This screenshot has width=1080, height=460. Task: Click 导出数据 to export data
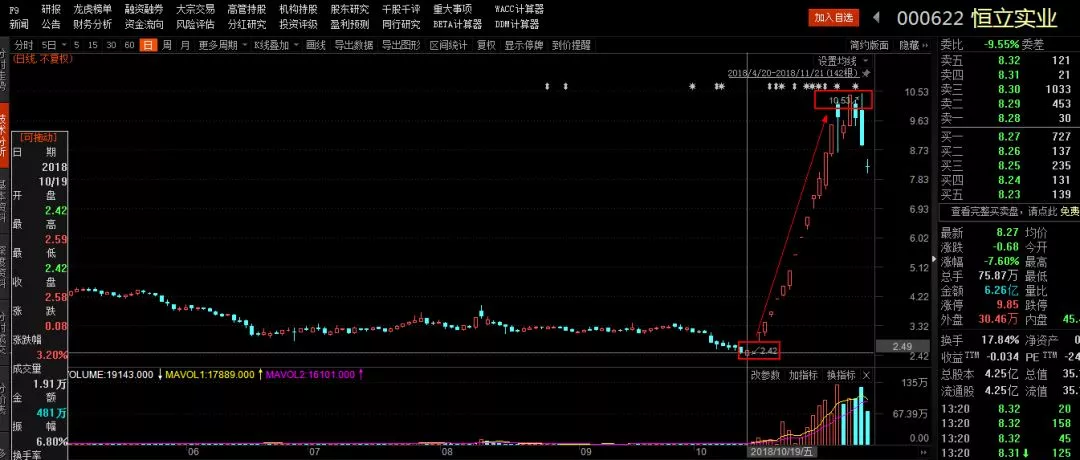tap(354, 45)
